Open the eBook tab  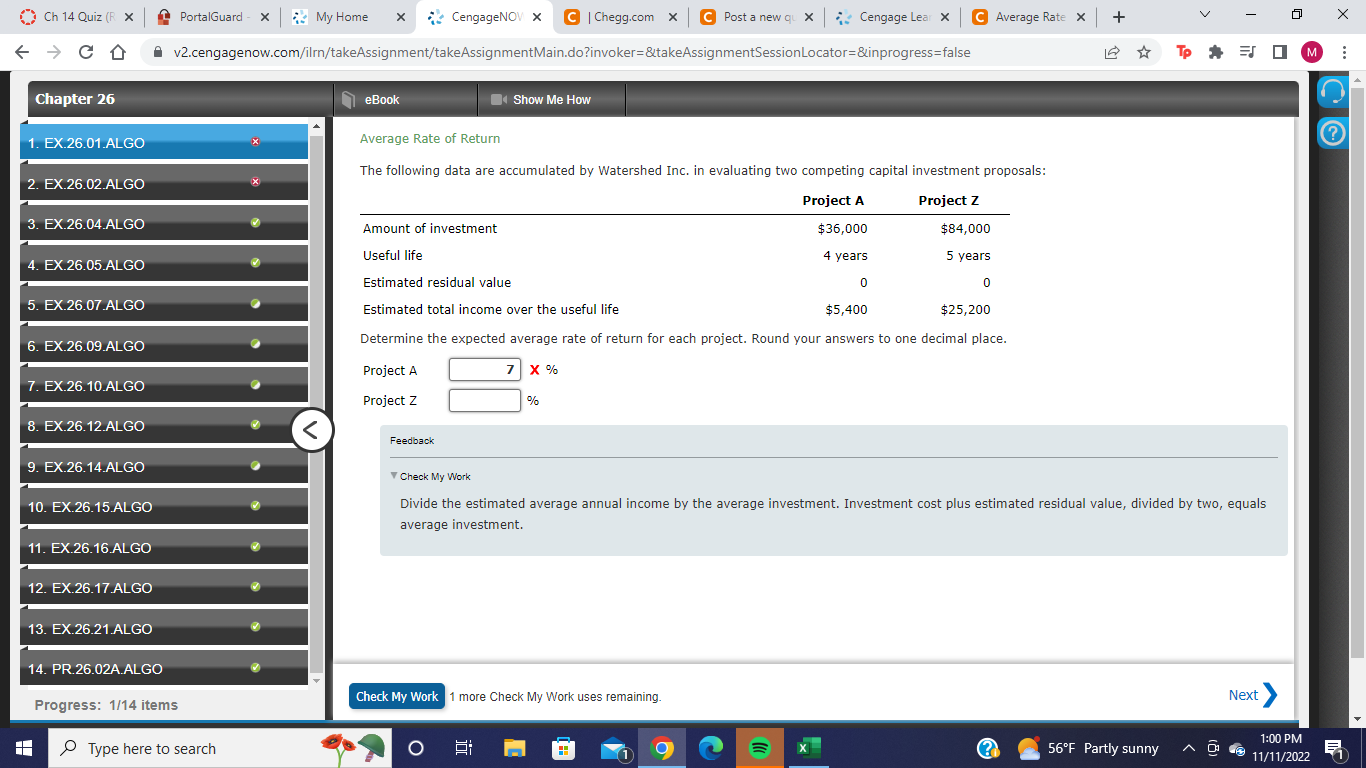coord(405,99)
